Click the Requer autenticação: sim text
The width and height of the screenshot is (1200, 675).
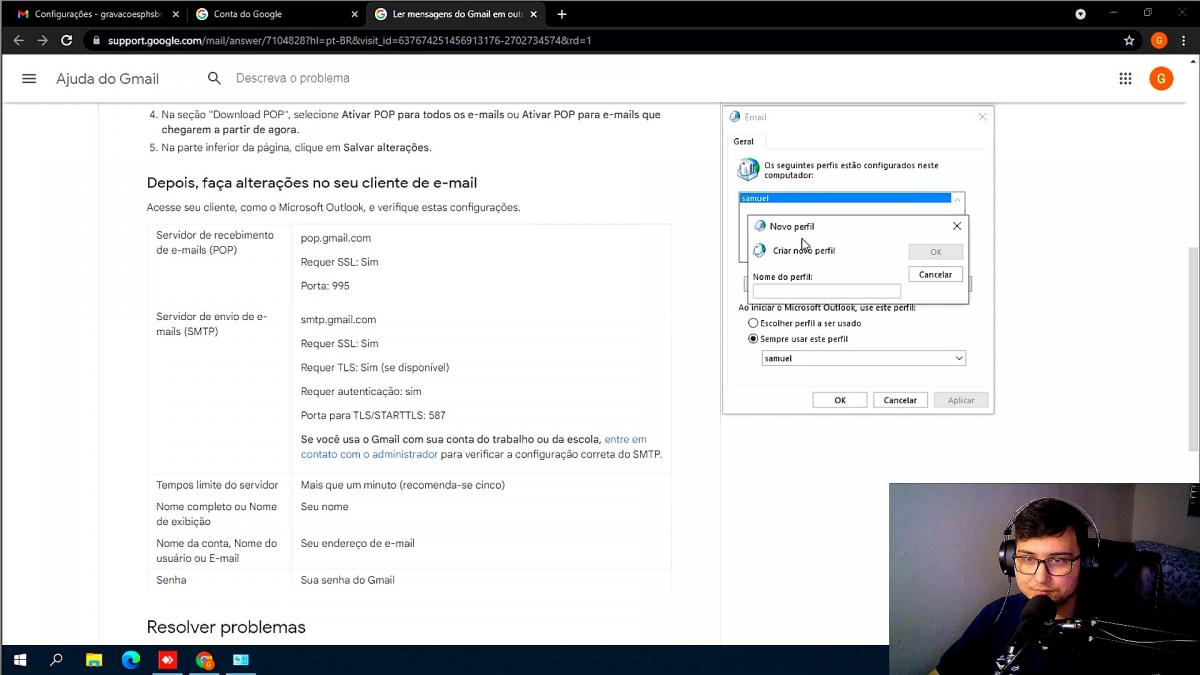(361, 391)
